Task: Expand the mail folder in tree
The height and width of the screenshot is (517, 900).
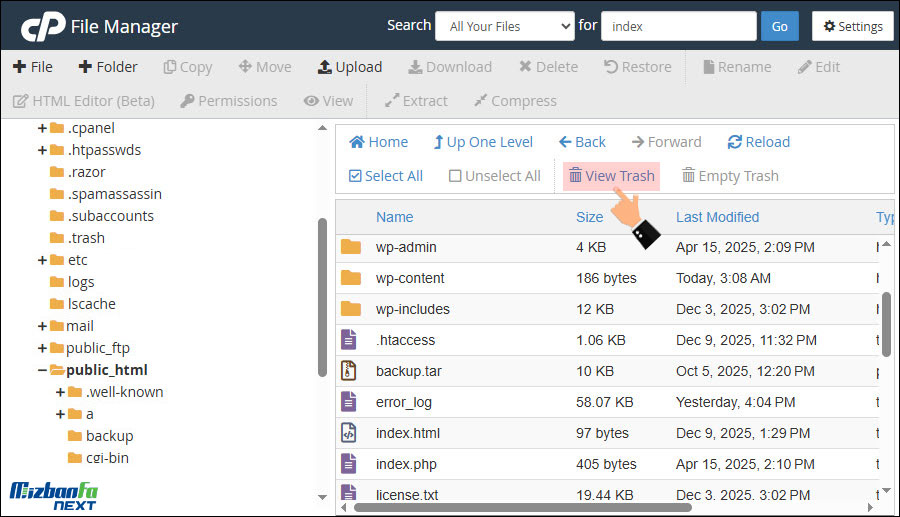Action: pyautogui.click(x=43, y=326)
